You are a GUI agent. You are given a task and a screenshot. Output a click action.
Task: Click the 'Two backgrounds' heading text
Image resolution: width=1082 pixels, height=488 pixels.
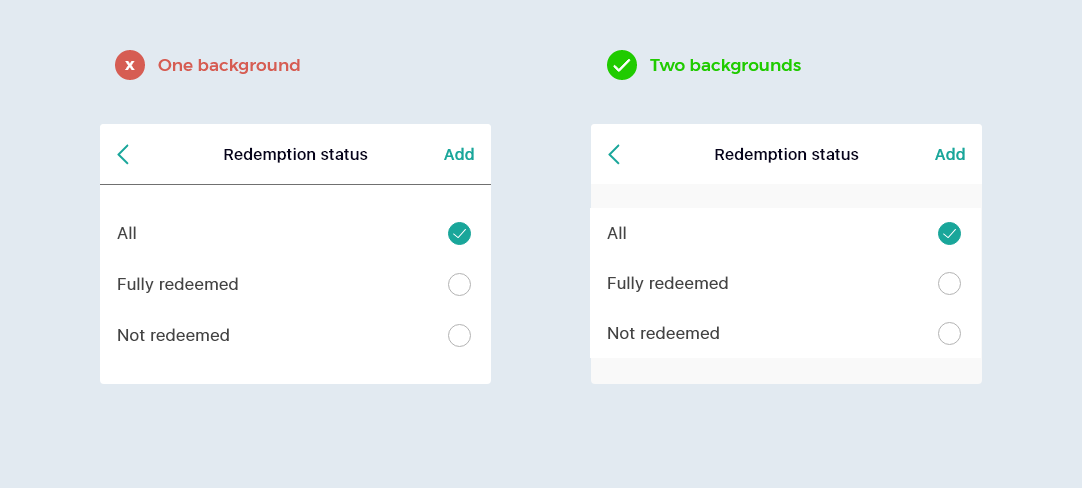725,66
